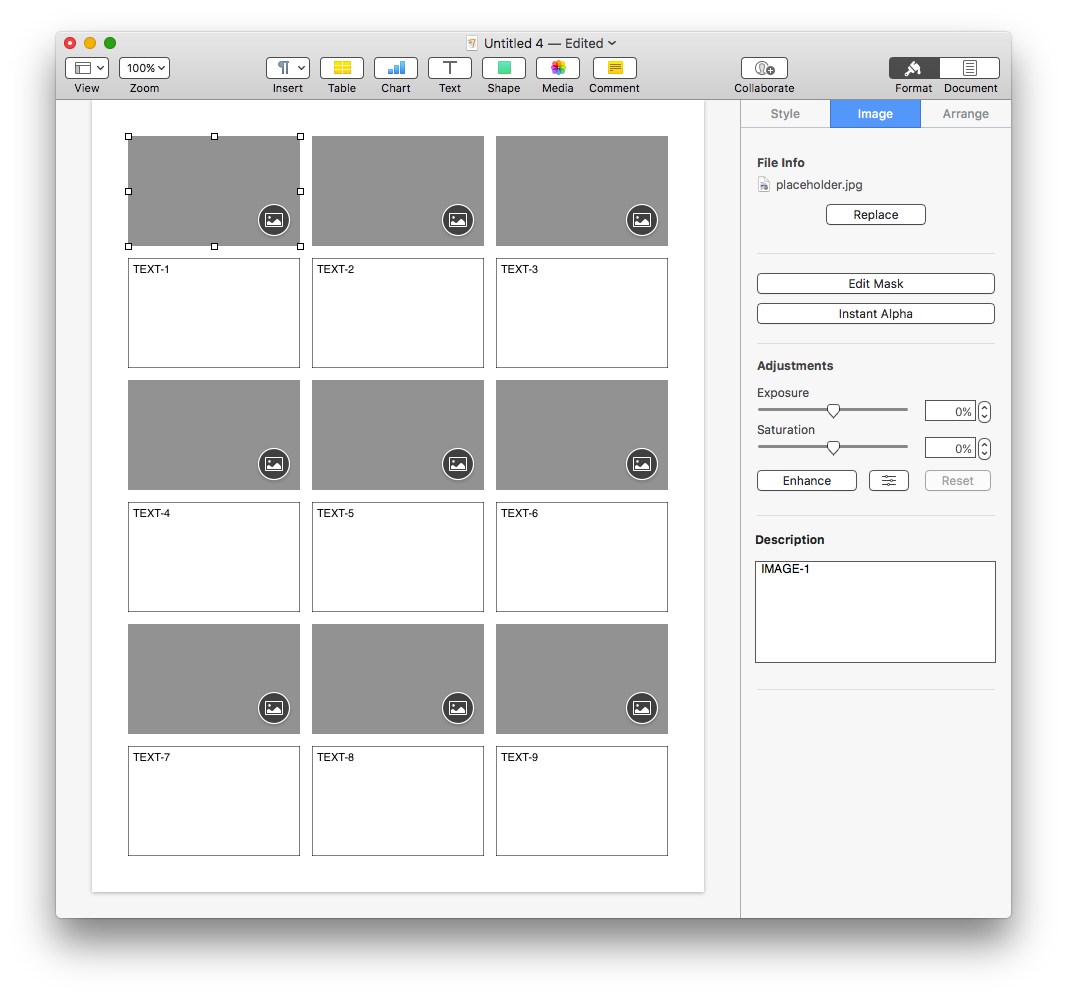Select the TEXT-7 text box
Viewport: 1067px width, 998px height.
point(214,801)
